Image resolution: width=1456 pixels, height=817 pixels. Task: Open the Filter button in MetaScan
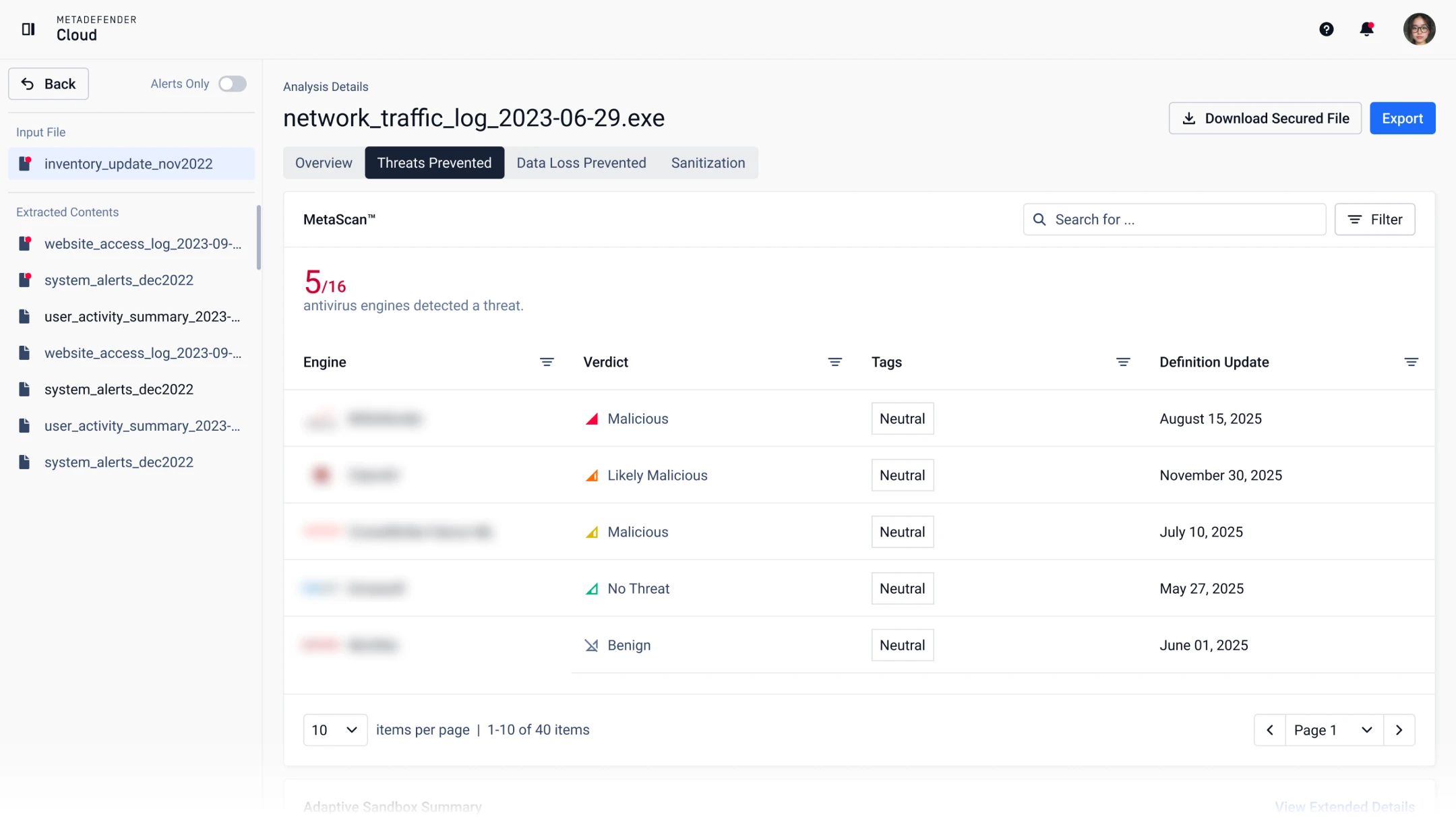[1374, 220]
